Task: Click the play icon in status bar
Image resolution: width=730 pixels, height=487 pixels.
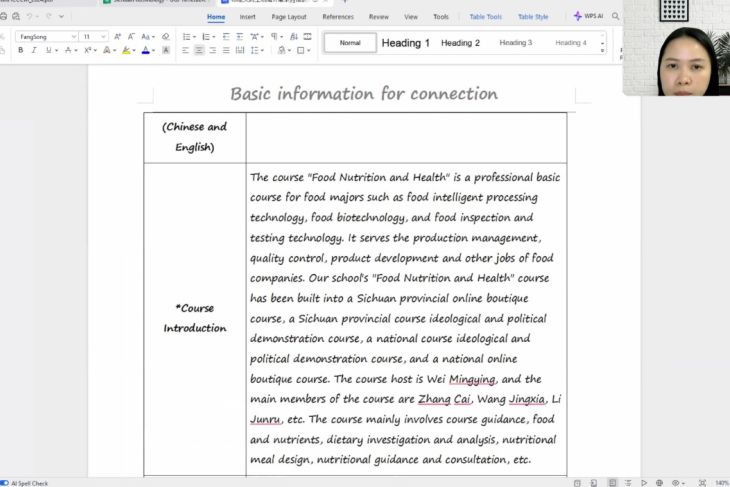Action: [x=644, y=483]
